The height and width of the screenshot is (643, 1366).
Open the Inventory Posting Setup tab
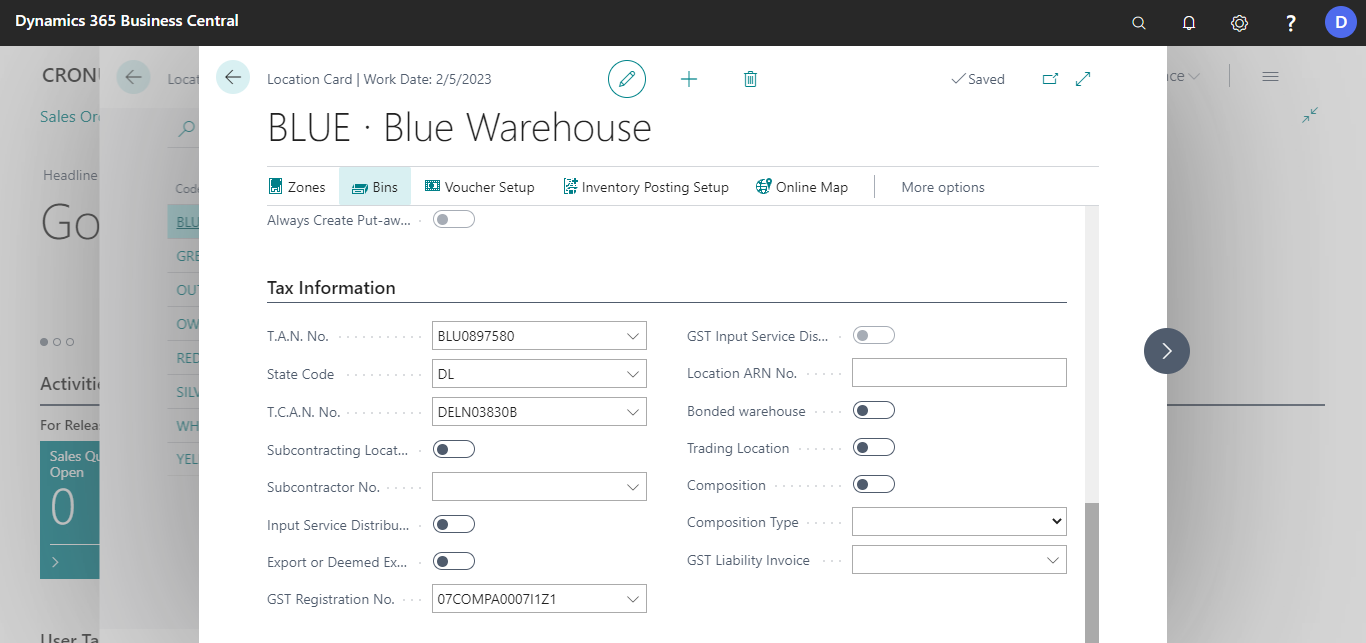coord(646,186)
